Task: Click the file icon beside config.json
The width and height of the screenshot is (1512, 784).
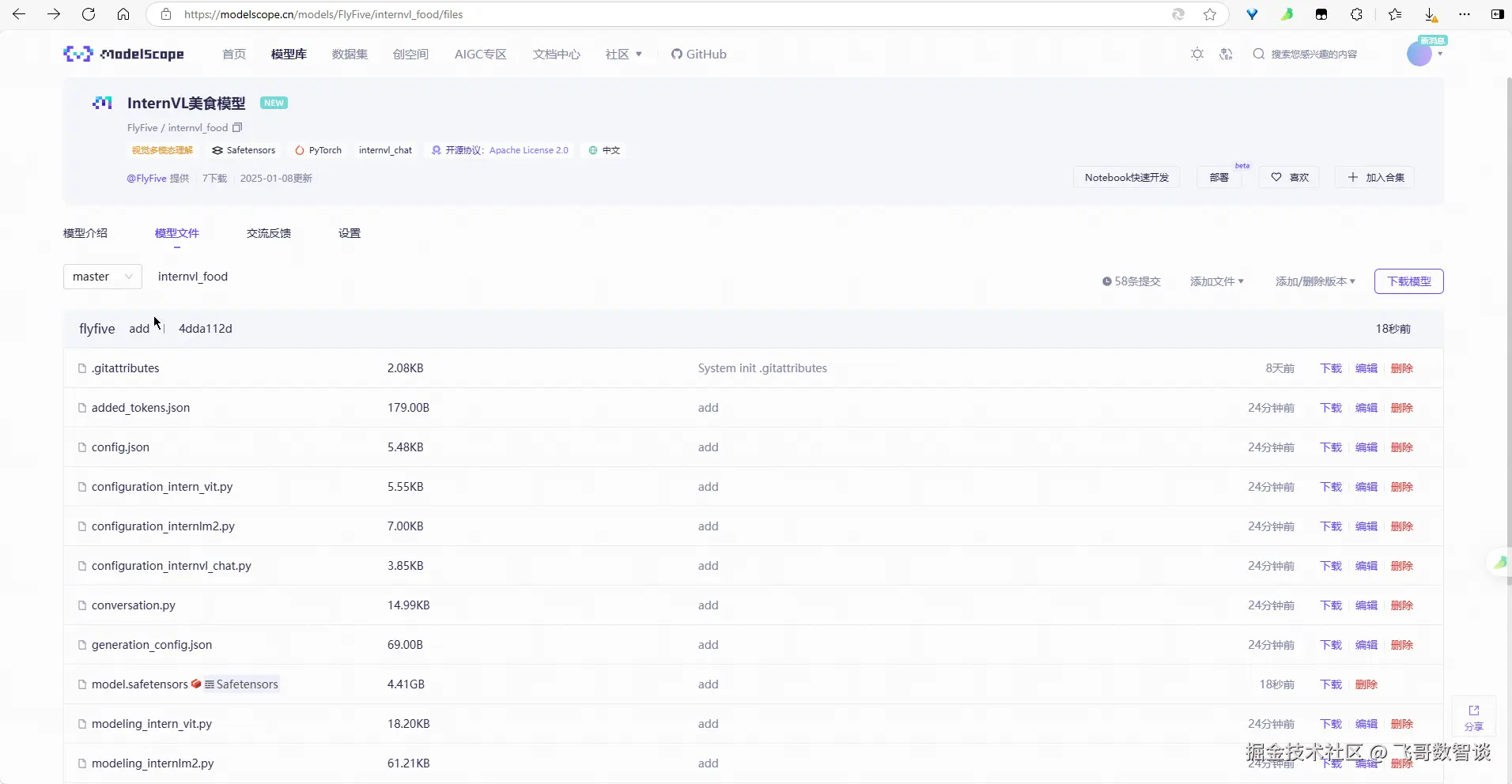Action: pyautogui.click(x=82, y=447)
